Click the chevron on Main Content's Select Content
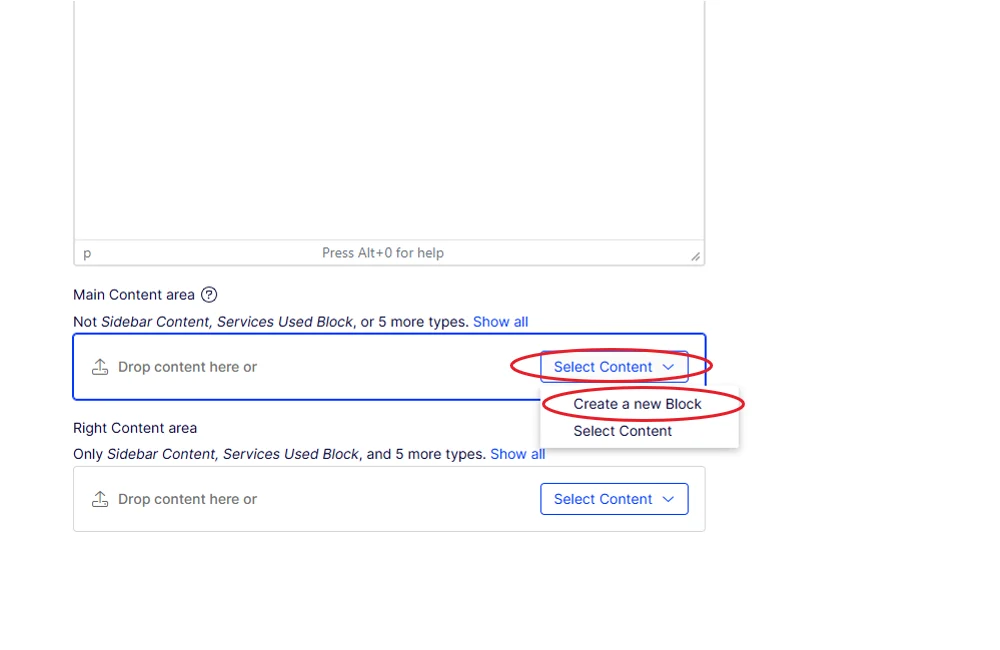The image size is (1000, 650). pyautogui.click(x=668, y=367)
